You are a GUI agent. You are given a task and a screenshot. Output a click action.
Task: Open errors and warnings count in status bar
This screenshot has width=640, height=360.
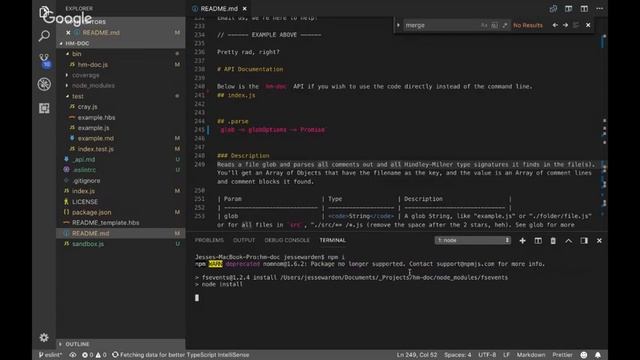94,355
